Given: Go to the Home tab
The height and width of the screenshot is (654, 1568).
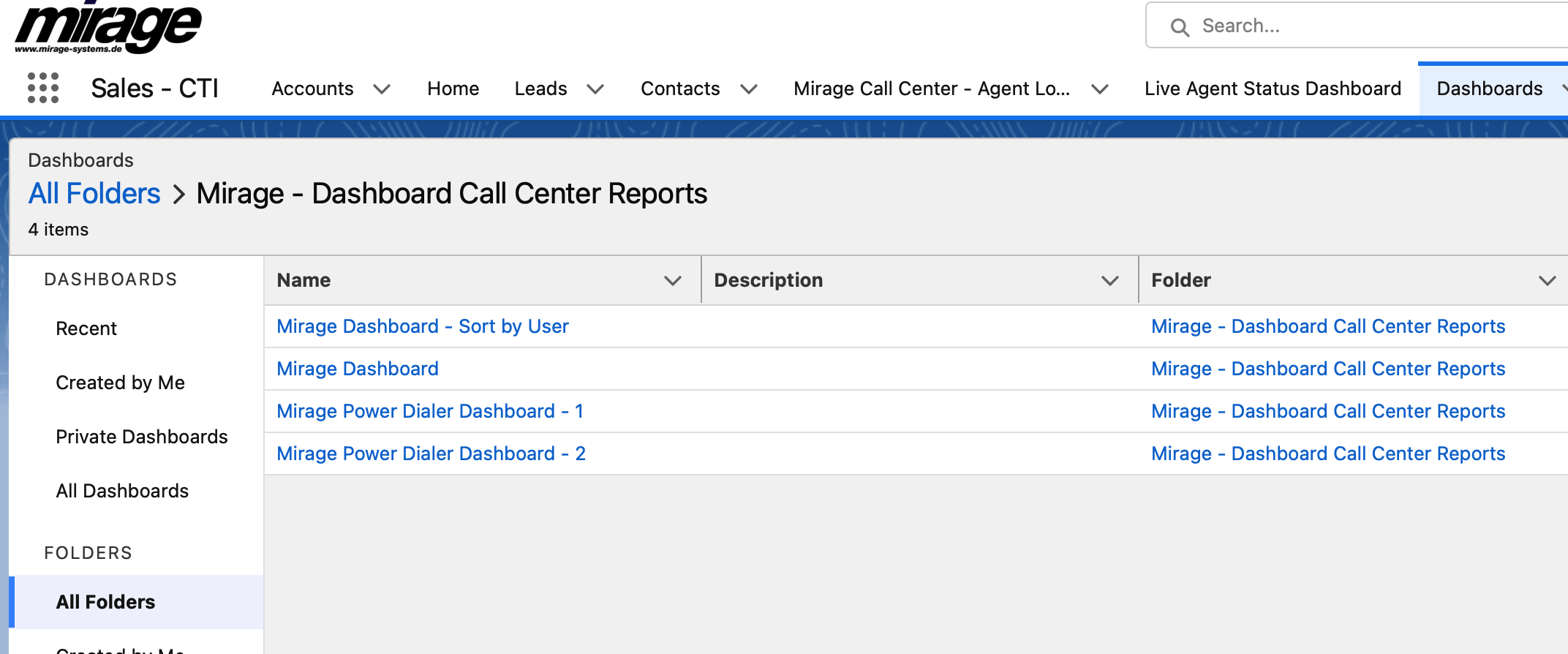Looking at the screenshot, I should click(x=453, y=89).
